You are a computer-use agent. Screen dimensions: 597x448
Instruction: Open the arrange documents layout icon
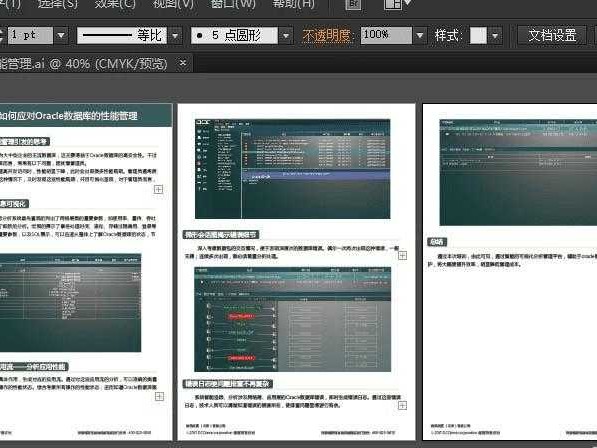point(397,4)
